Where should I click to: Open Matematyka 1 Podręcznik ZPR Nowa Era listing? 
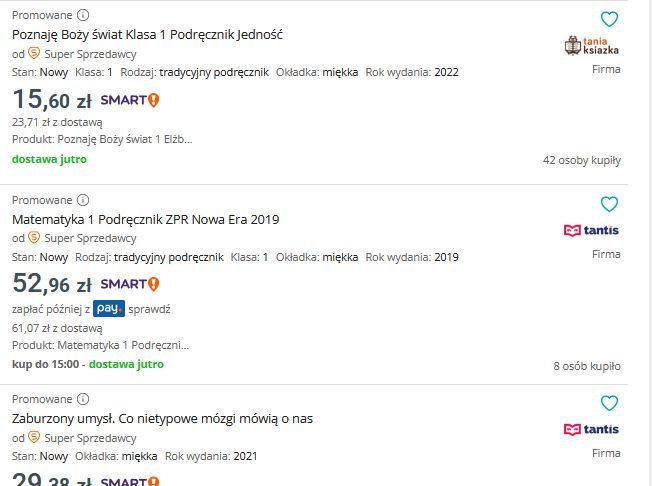145,219
